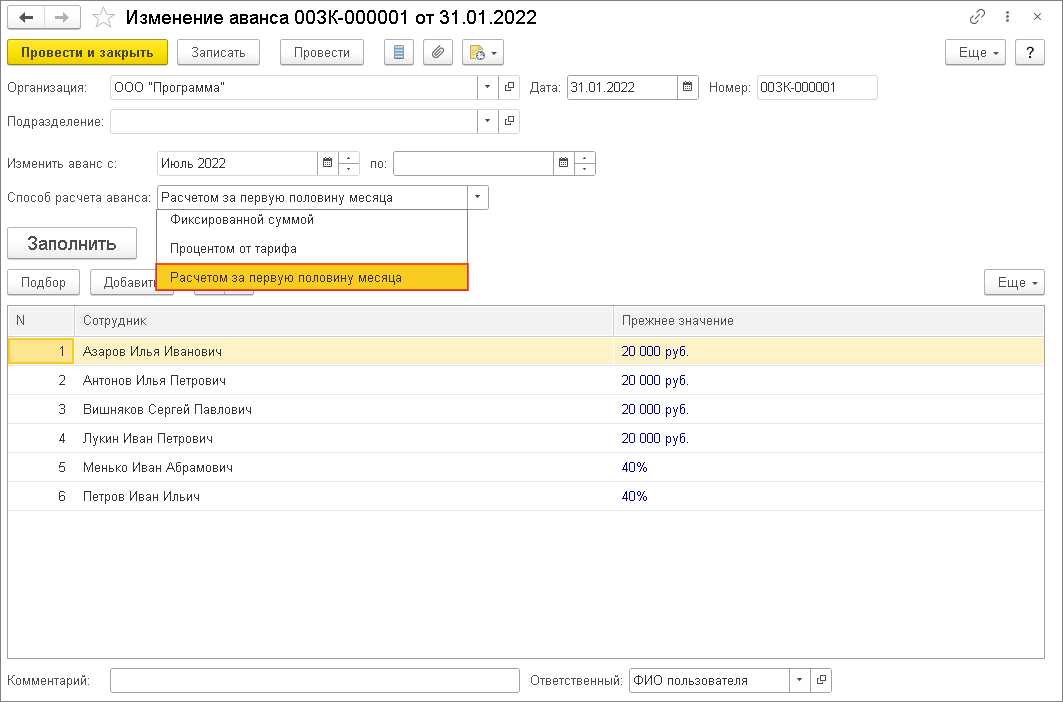Click the Заполнить button
1063x702 pixels.
click(71, 243)
